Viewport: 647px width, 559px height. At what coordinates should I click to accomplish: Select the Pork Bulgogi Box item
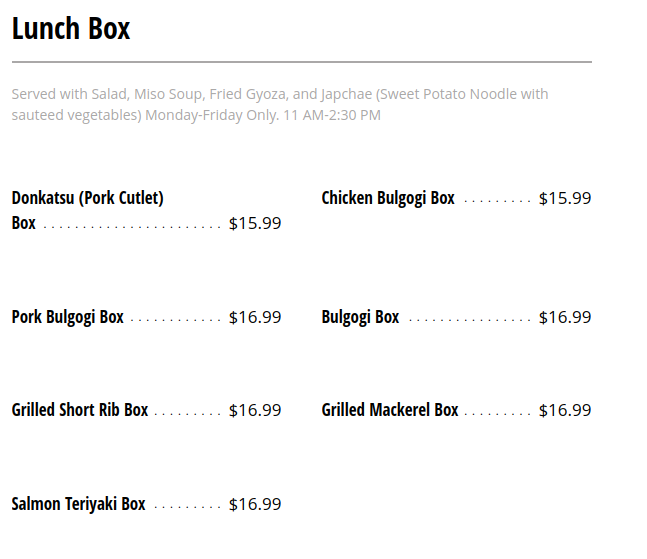pos(68,317)
